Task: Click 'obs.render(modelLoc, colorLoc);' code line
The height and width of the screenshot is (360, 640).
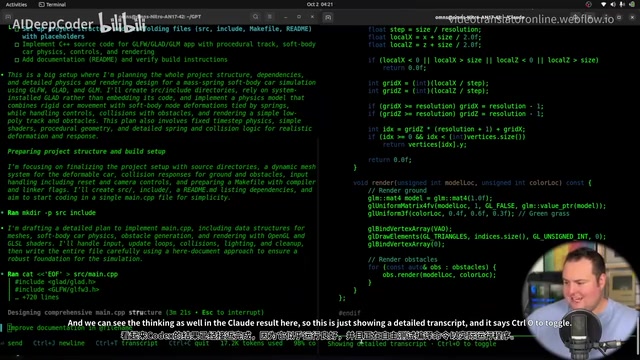Action: (x=439, y=275)
